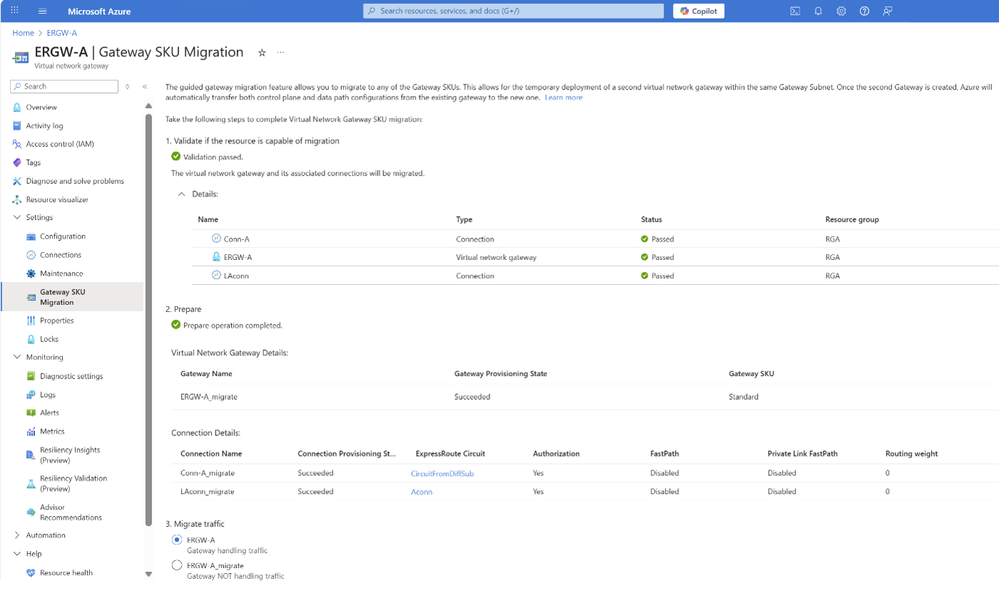Viewport: 999px width, 589px height.
Task: Click the Maintenance gear icon
Action: [x=31, y=273]
